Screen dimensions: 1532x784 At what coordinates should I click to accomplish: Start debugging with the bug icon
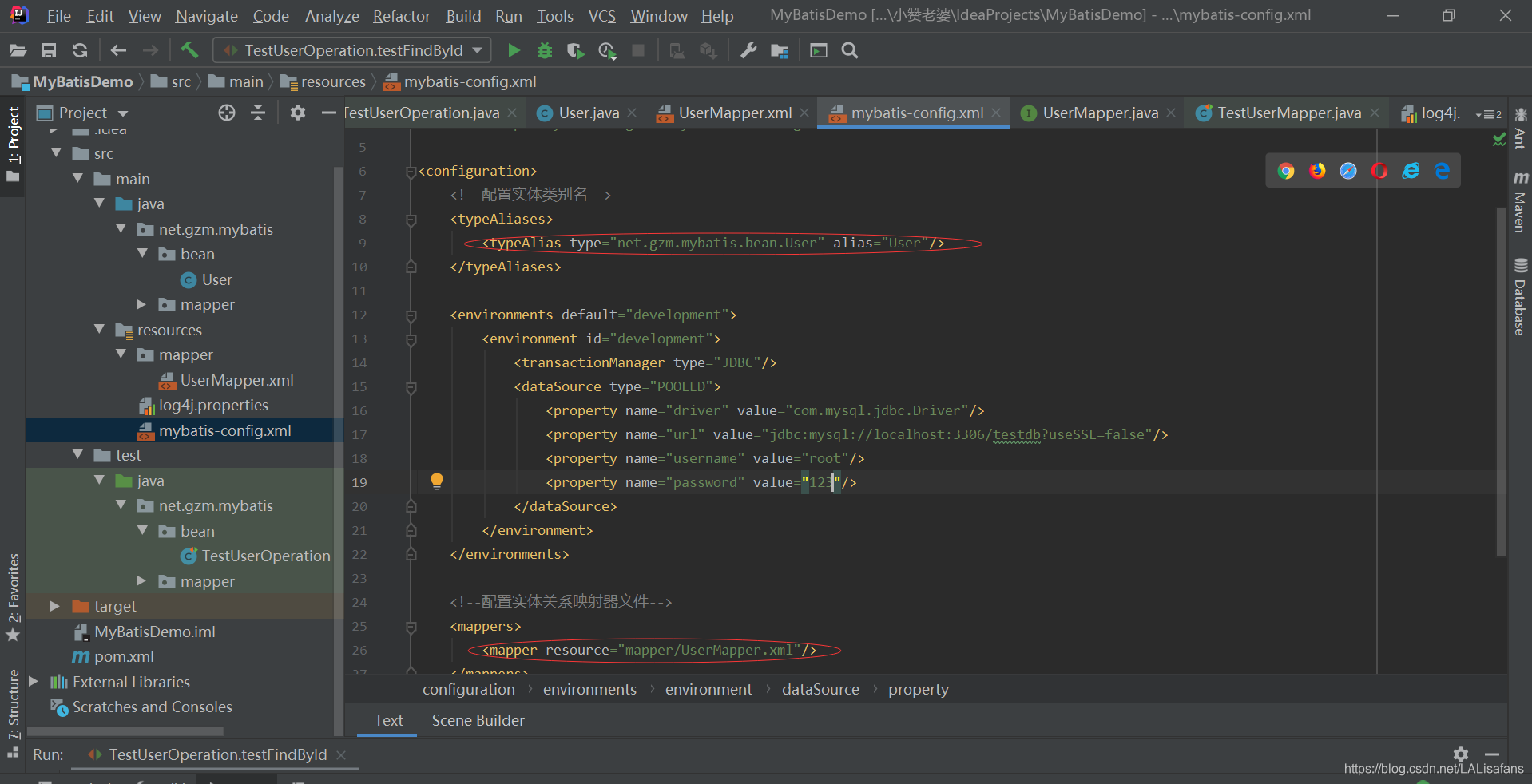coord(545,51)
